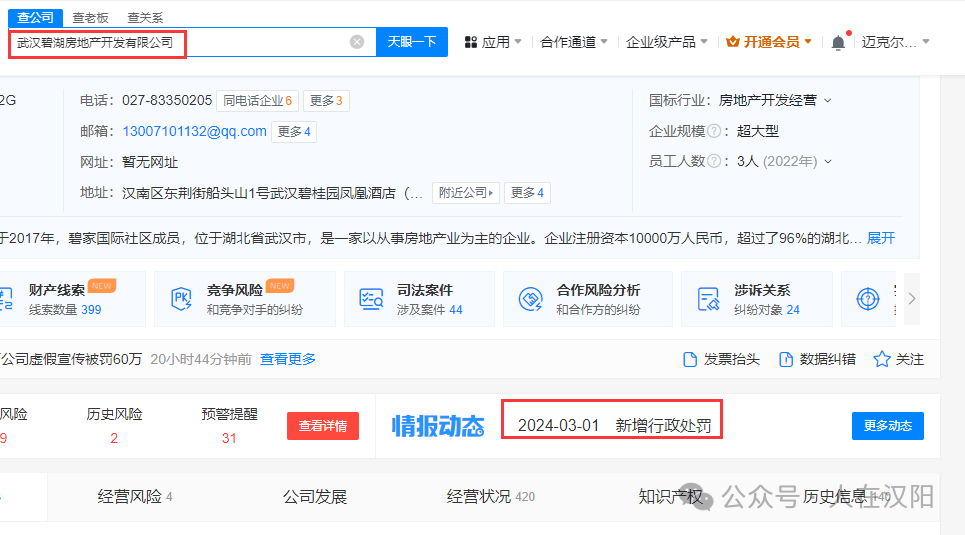Switch to the 查老板 tab

[90, 18]
